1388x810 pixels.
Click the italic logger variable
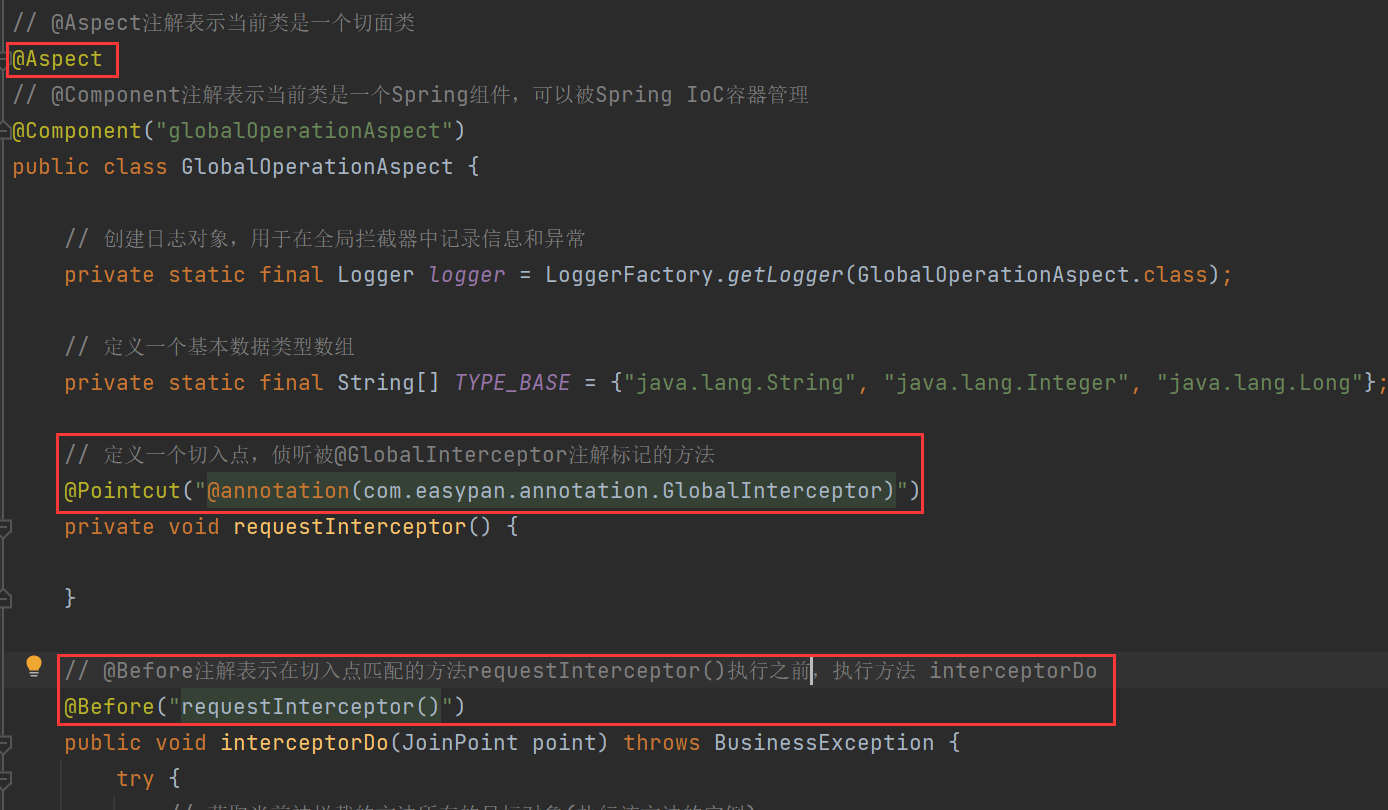tap(467, 275)
